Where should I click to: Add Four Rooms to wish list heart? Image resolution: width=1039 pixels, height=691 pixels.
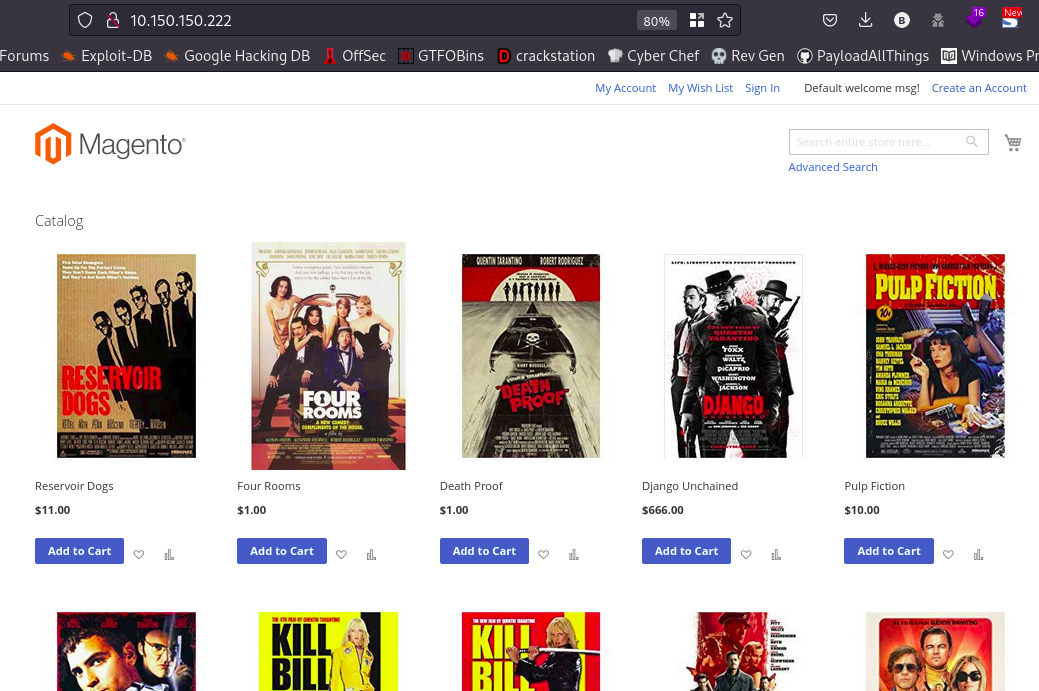(x=341, y=555)
